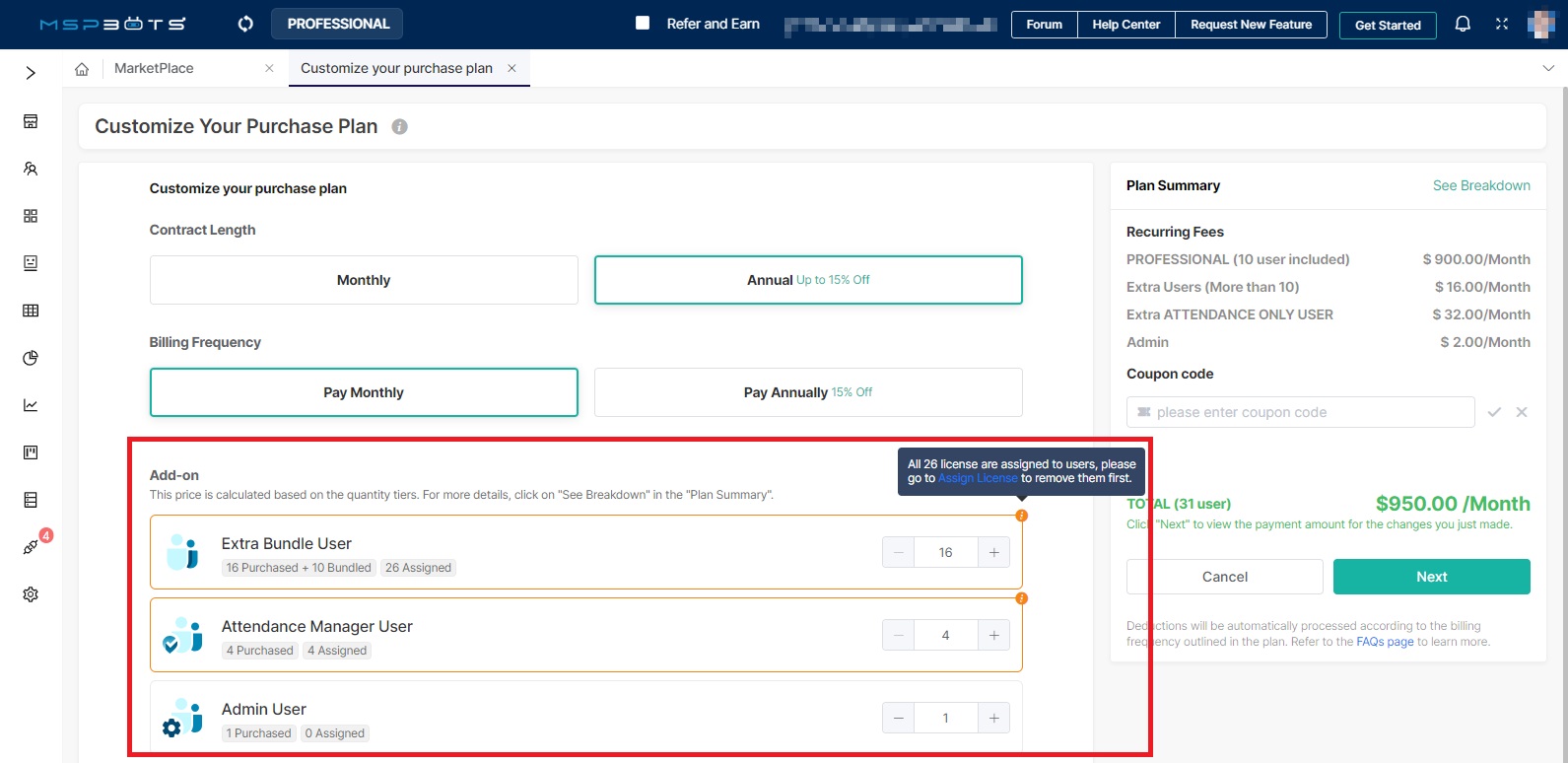Expand the left sidebar with the arrow
1568x763 pixels.
tap(31, 73)
